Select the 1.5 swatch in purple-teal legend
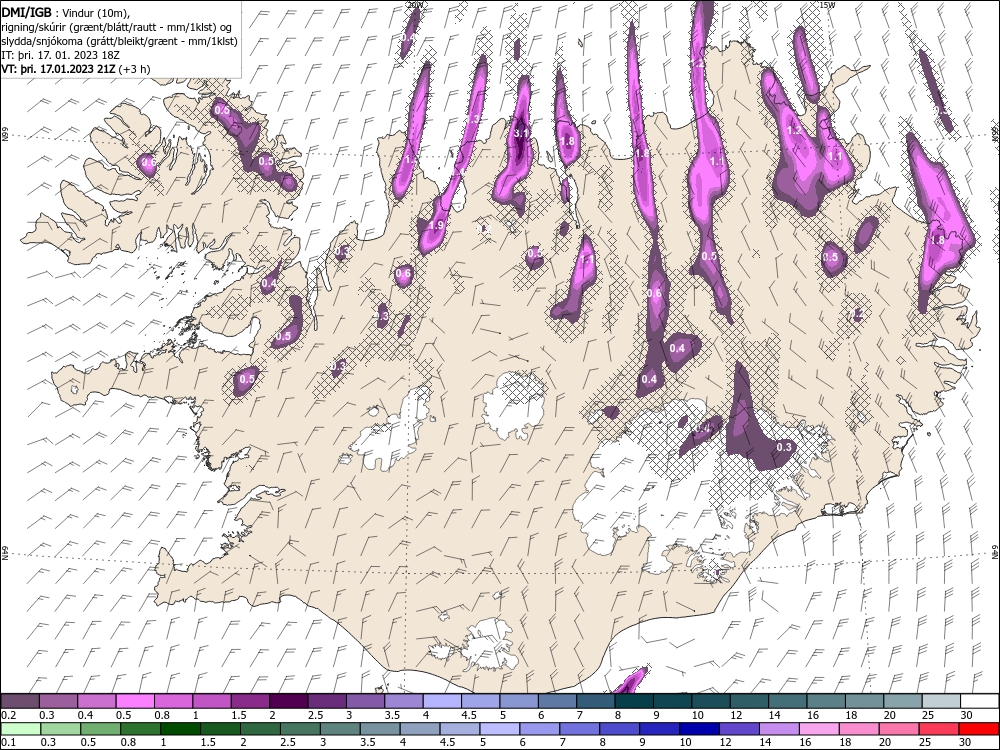The image size is (1000, 750). coord(251,702)
